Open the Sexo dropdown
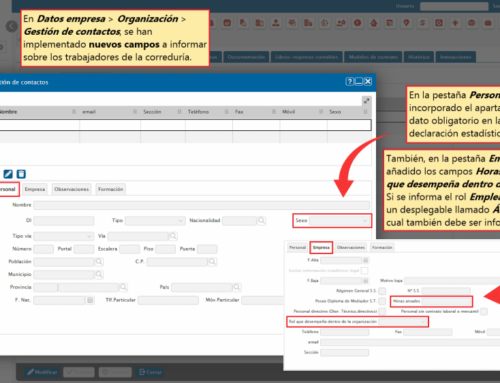 coord(339,221)
